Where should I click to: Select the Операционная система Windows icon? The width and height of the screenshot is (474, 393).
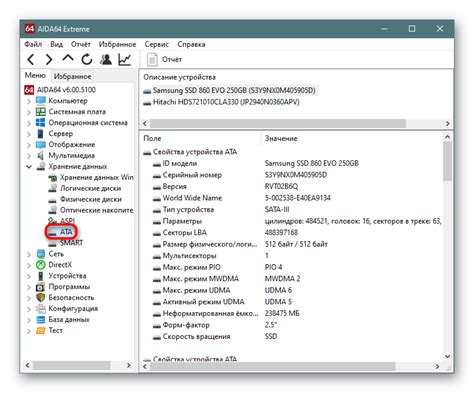pos(41,122)
